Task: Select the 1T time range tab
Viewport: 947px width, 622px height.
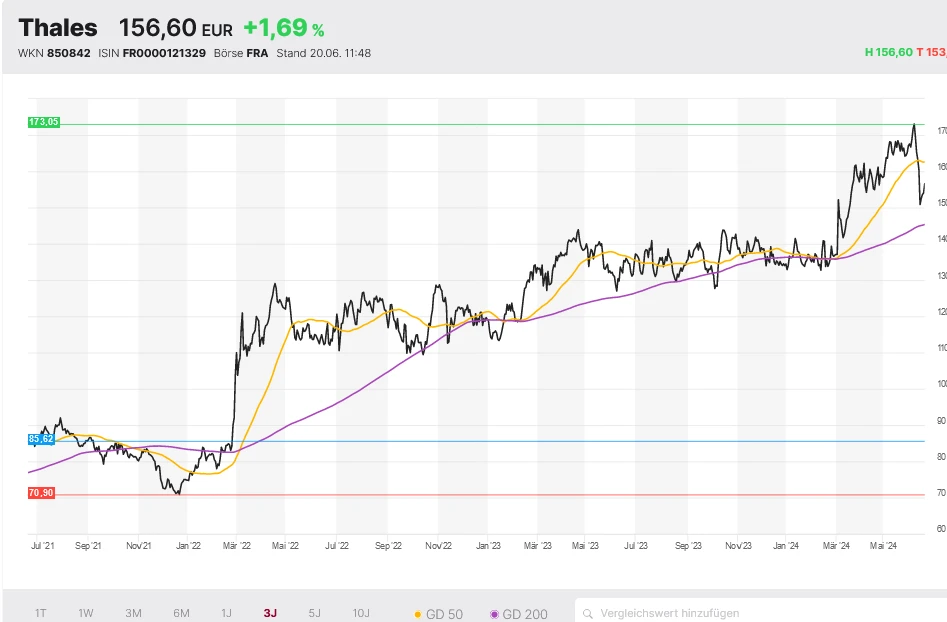Action: coord(41,613)
